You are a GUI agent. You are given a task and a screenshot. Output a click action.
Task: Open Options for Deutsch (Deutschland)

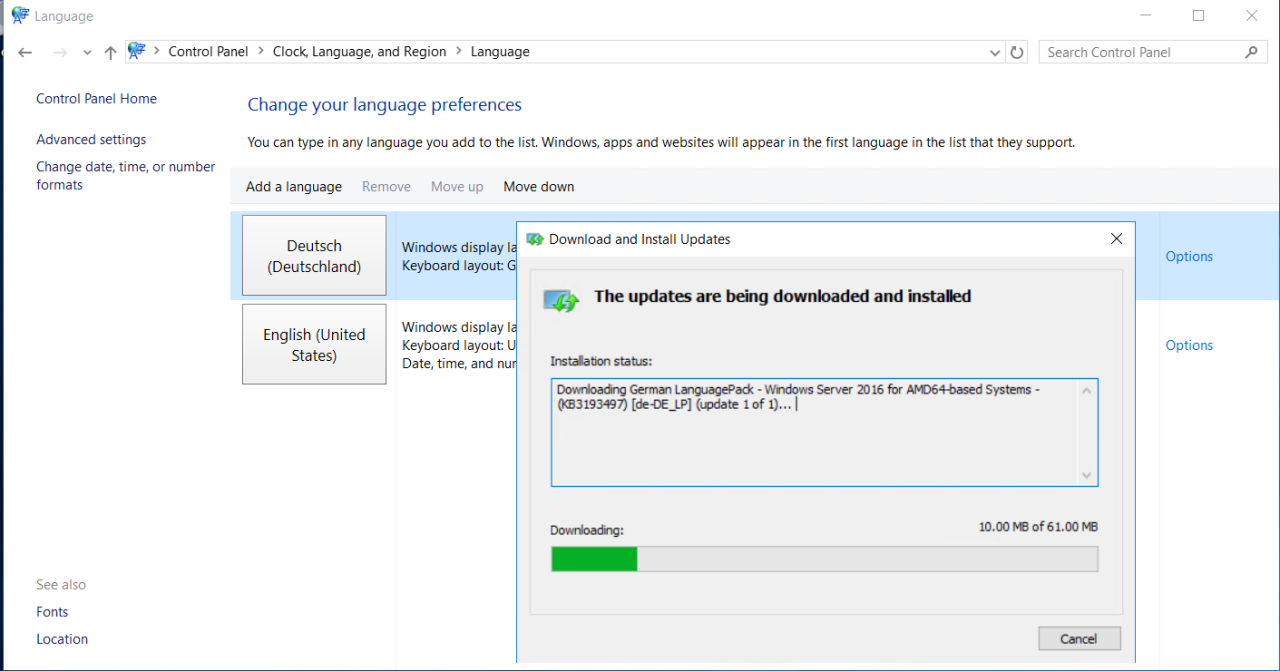[1189, 257]
